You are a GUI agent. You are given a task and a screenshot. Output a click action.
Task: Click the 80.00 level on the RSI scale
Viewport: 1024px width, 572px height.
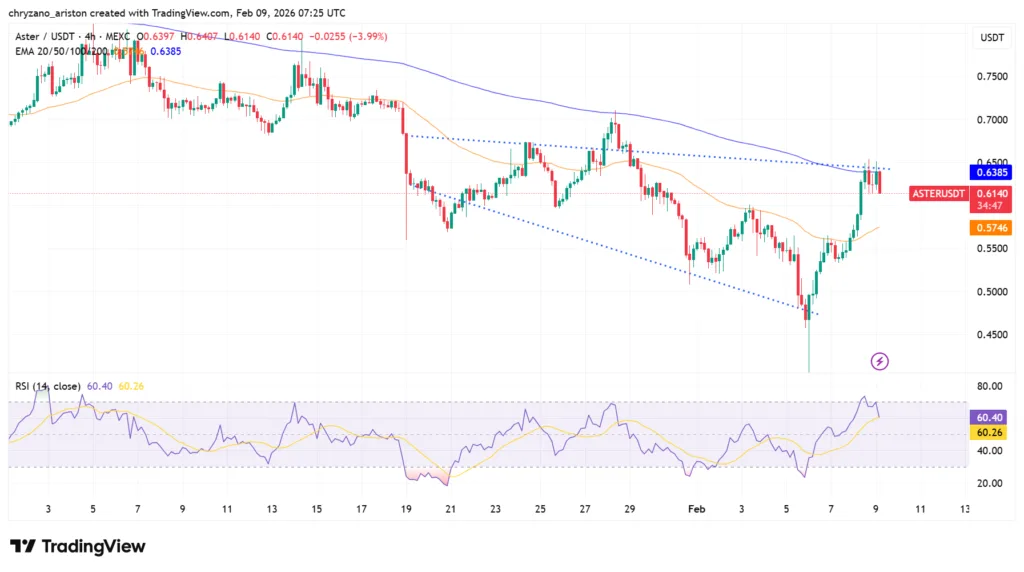tap(989, 386)
